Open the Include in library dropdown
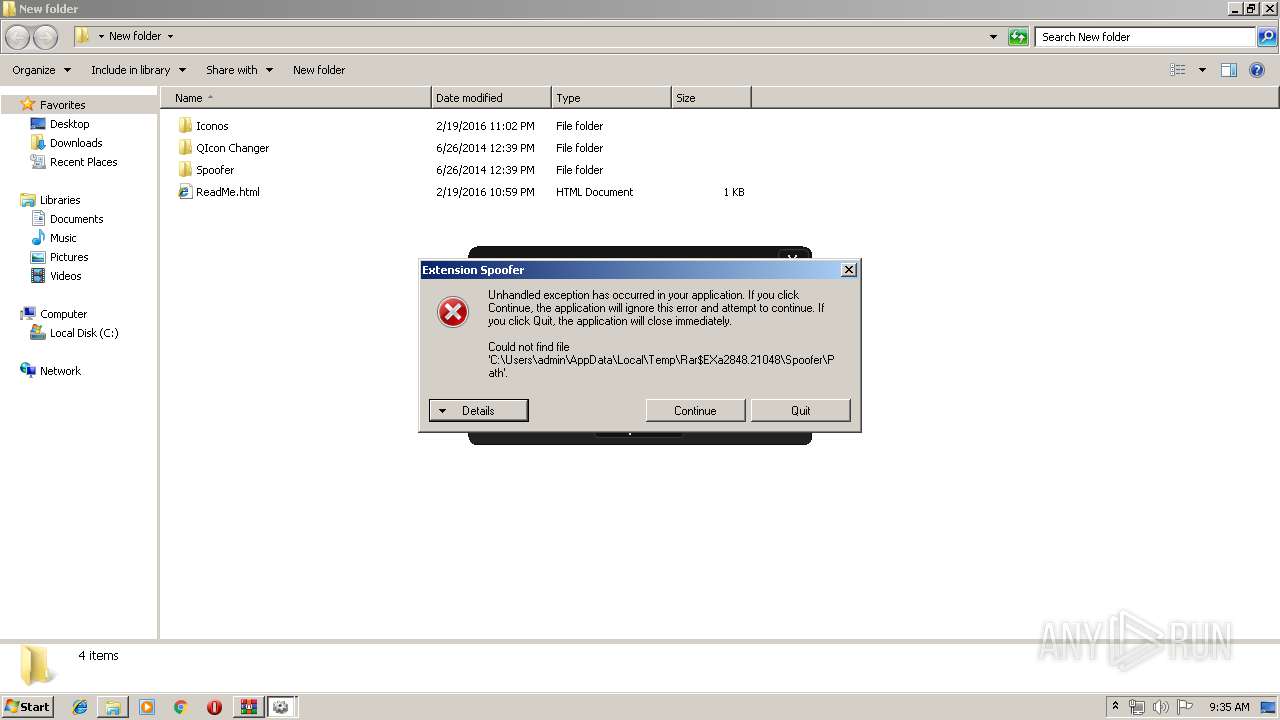The height and width of the screenshot is (720, 1280). pyautogui.click(x=139, y=70)
